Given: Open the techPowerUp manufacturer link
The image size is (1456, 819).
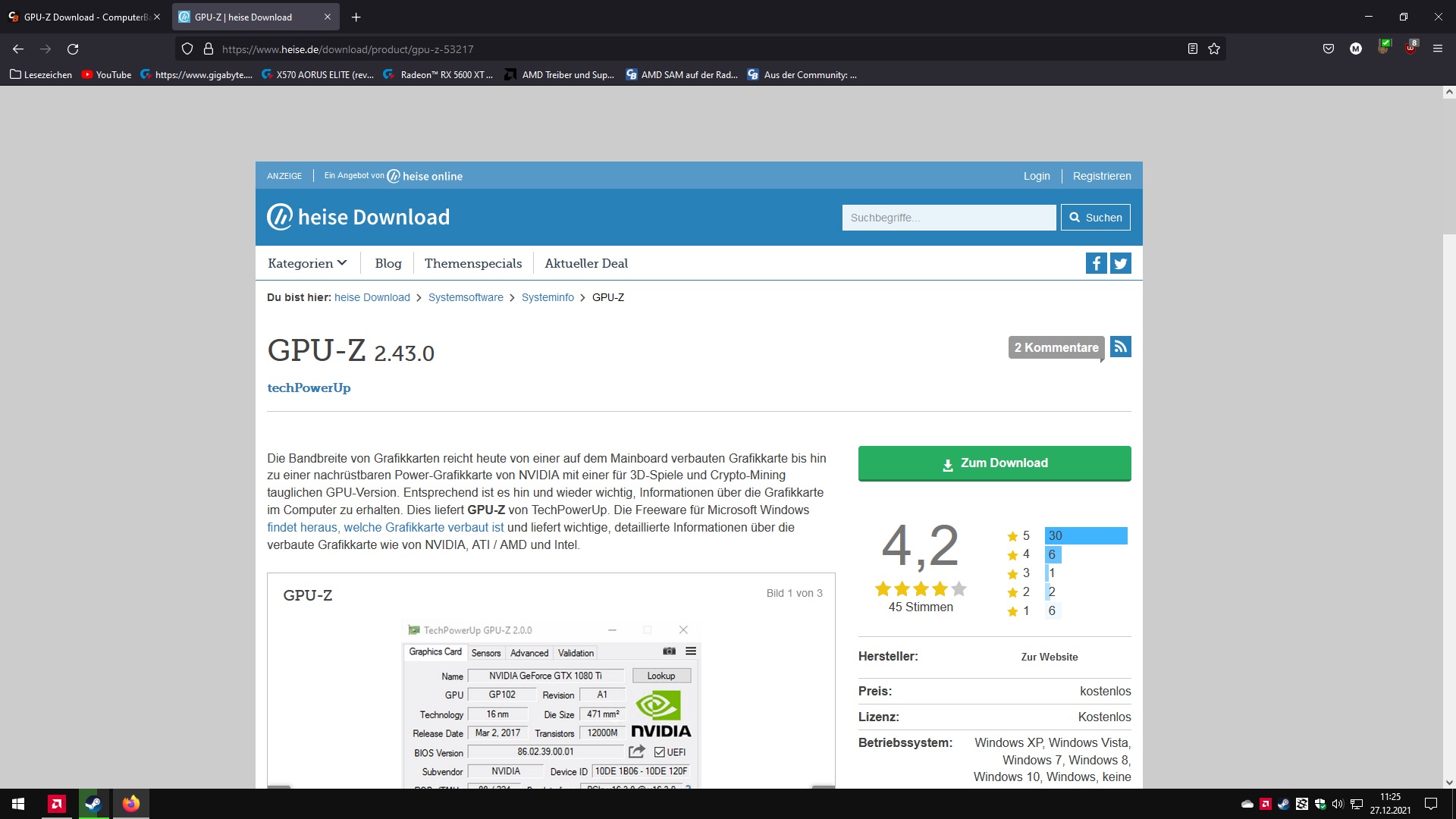Looking at the screenshot, I should [x=309, y=388].
